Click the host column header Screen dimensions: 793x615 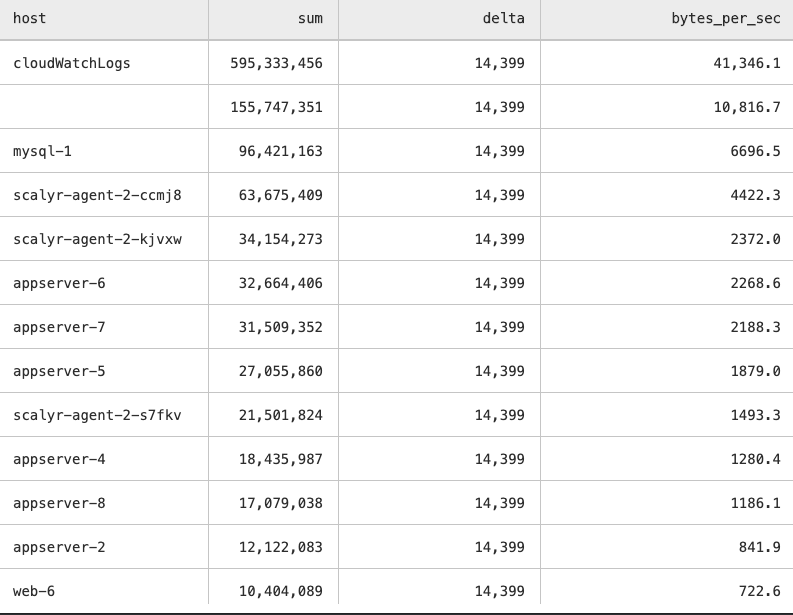(x=30, y=19)
